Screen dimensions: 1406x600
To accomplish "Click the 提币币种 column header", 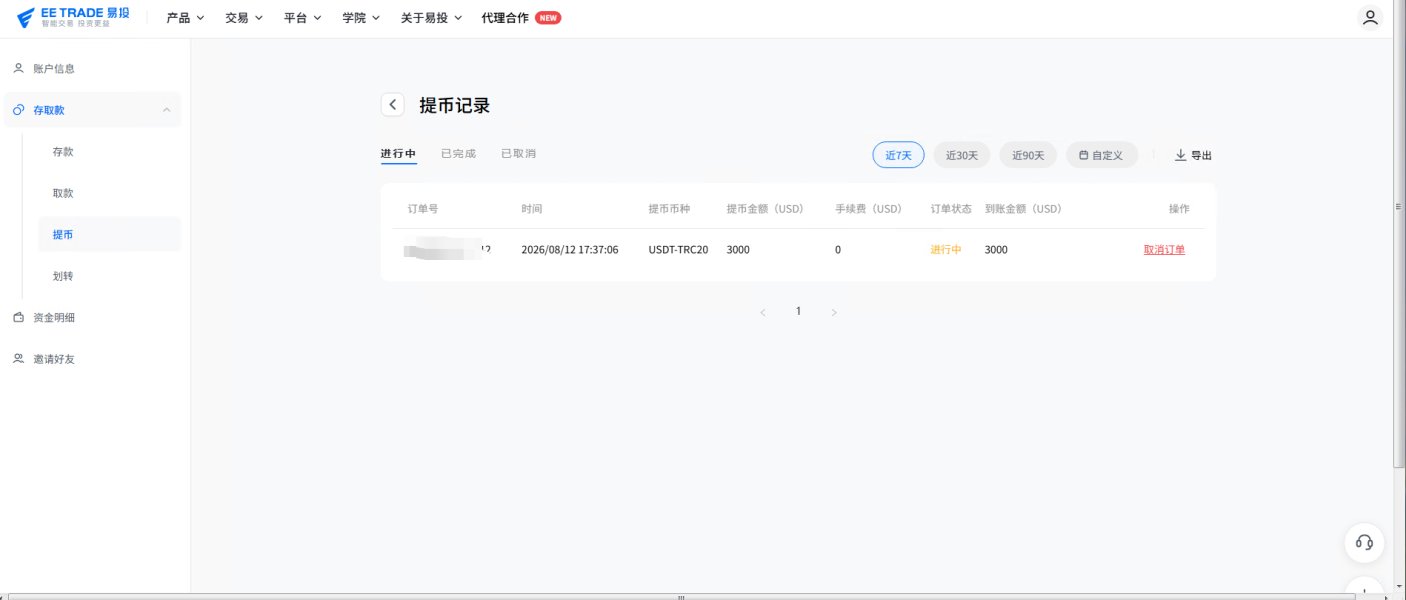I will (669, 209).
